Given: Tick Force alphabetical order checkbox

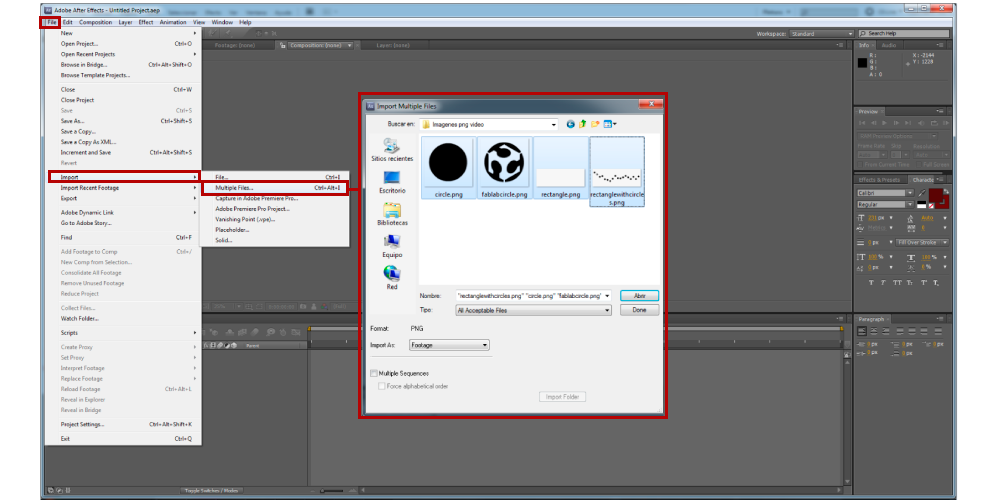Looking at the screenshot, I should pyautogui.click(x=382, y=386).
